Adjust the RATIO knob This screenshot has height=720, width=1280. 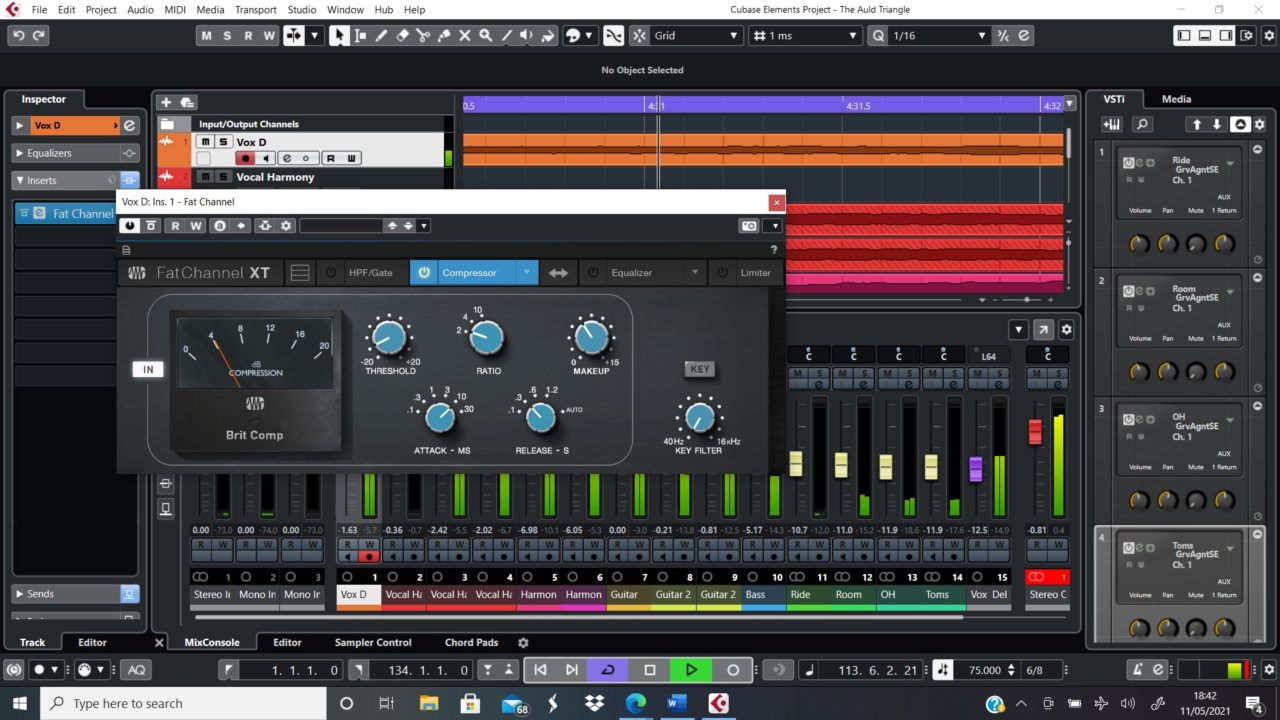pos(487,338)
